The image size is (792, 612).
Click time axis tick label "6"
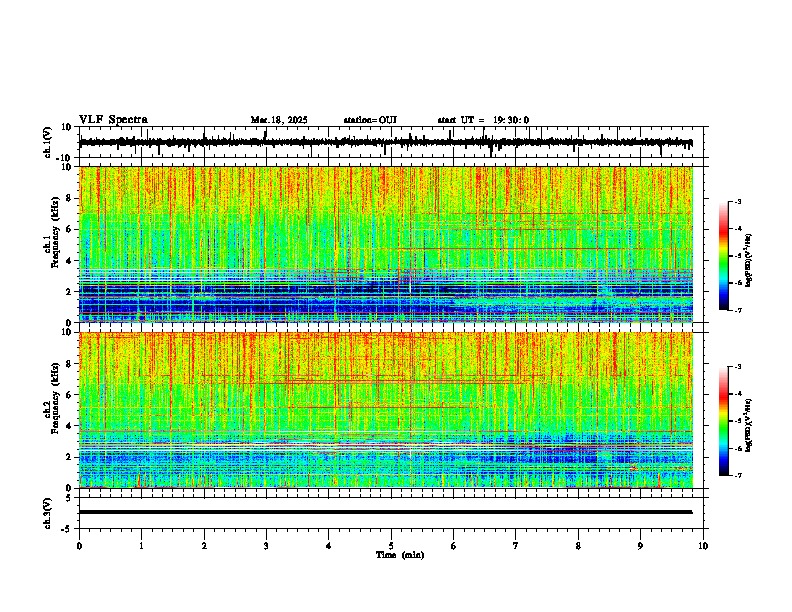454,546
